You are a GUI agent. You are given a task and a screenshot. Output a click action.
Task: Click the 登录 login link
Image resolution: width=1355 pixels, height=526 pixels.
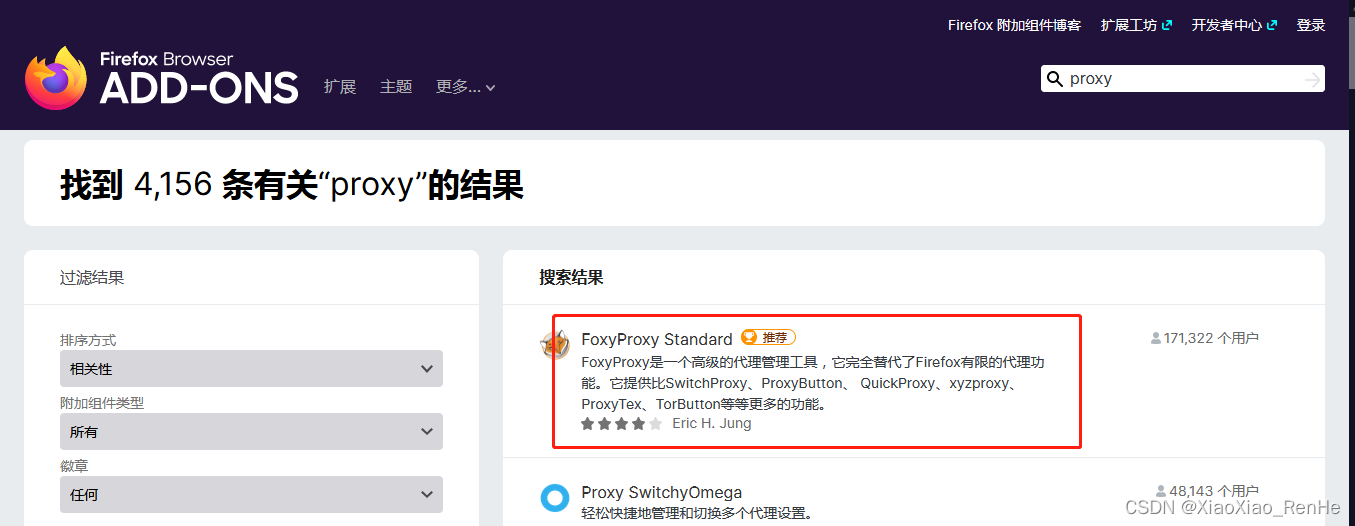click(1311, 25)
